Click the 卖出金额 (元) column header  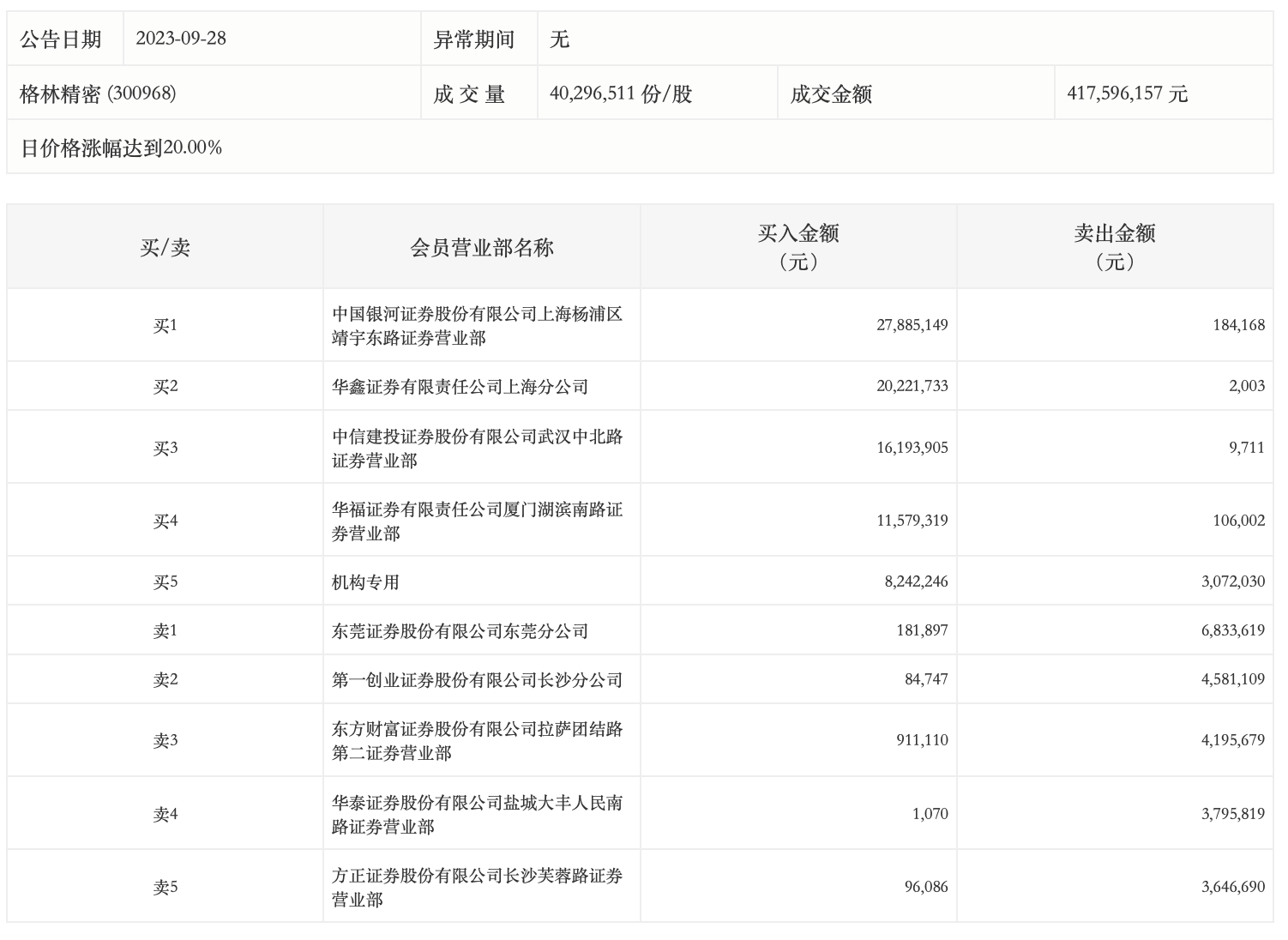pyautogui.click(x=1114, y=247)
